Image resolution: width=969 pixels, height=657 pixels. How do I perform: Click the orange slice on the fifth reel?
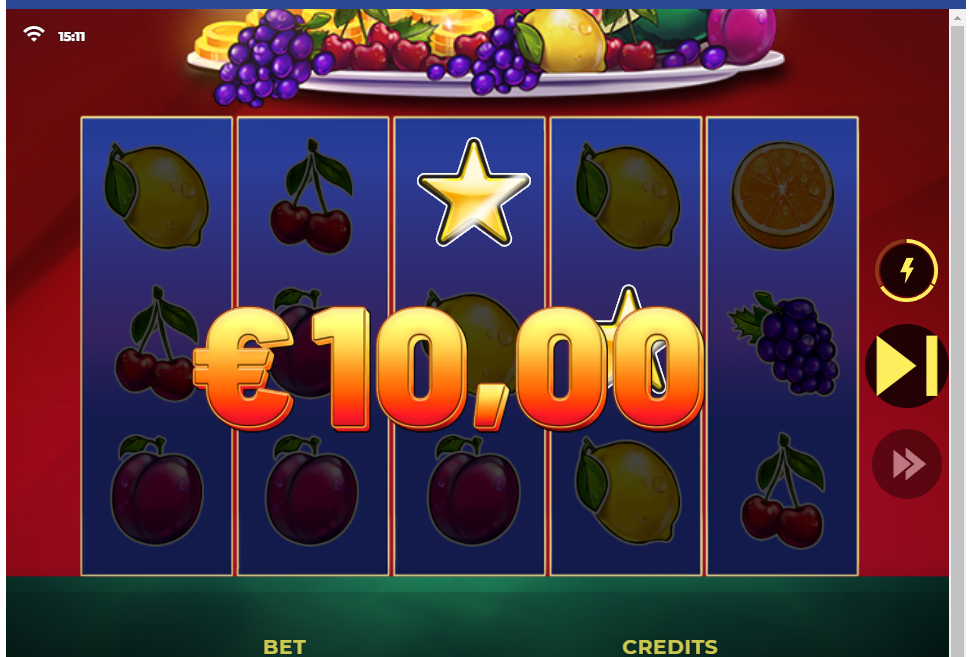(782, 195)
